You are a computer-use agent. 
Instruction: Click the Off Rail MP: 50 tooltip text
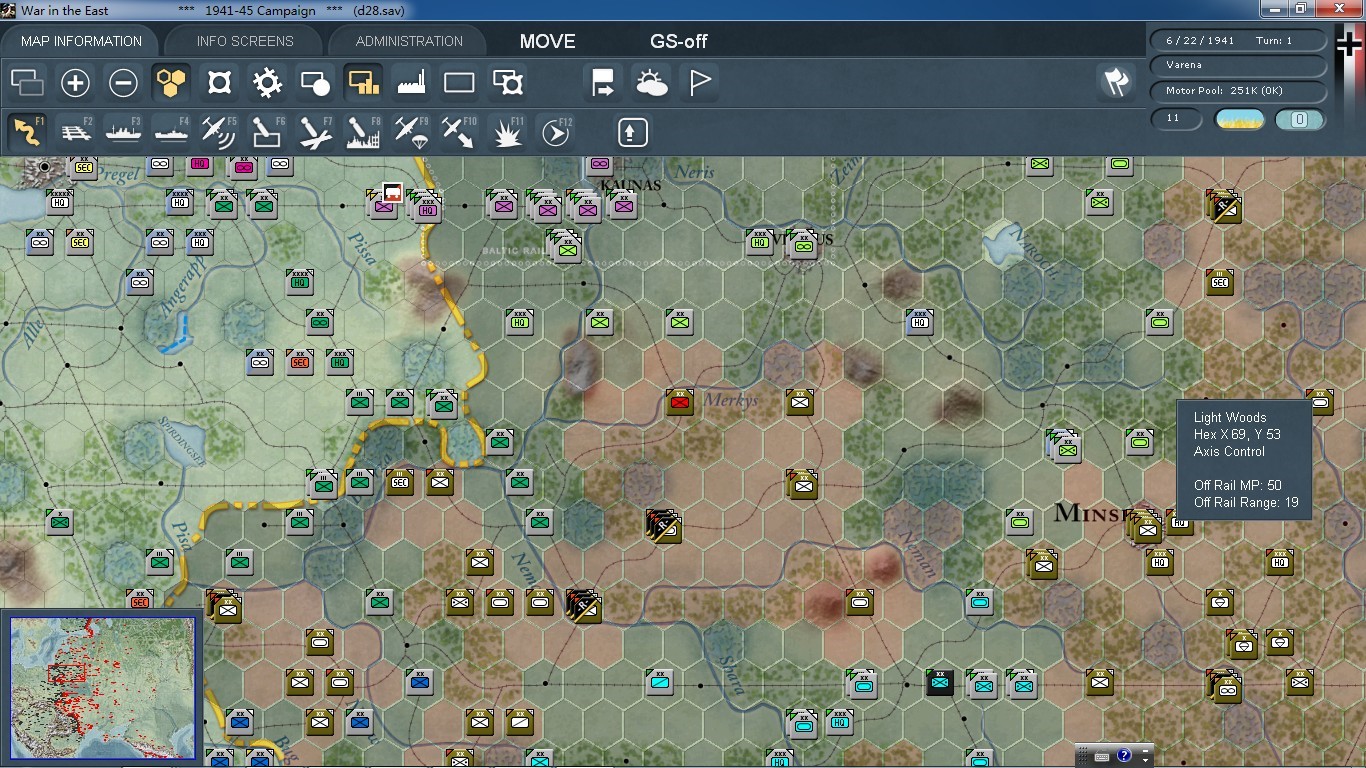(1237, 485)
